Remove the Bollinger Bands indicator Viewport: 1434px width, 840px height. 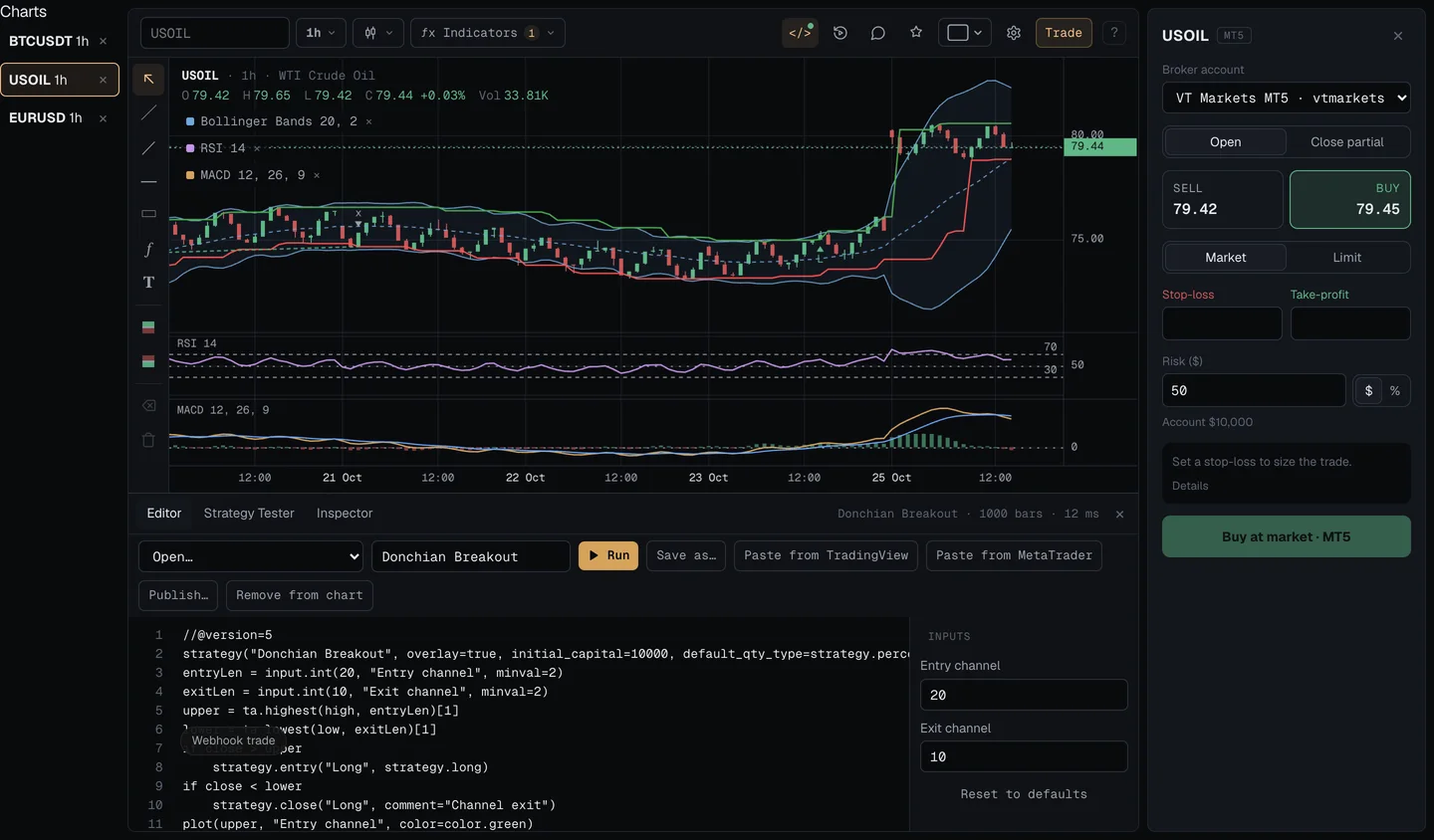click(368, 121)
